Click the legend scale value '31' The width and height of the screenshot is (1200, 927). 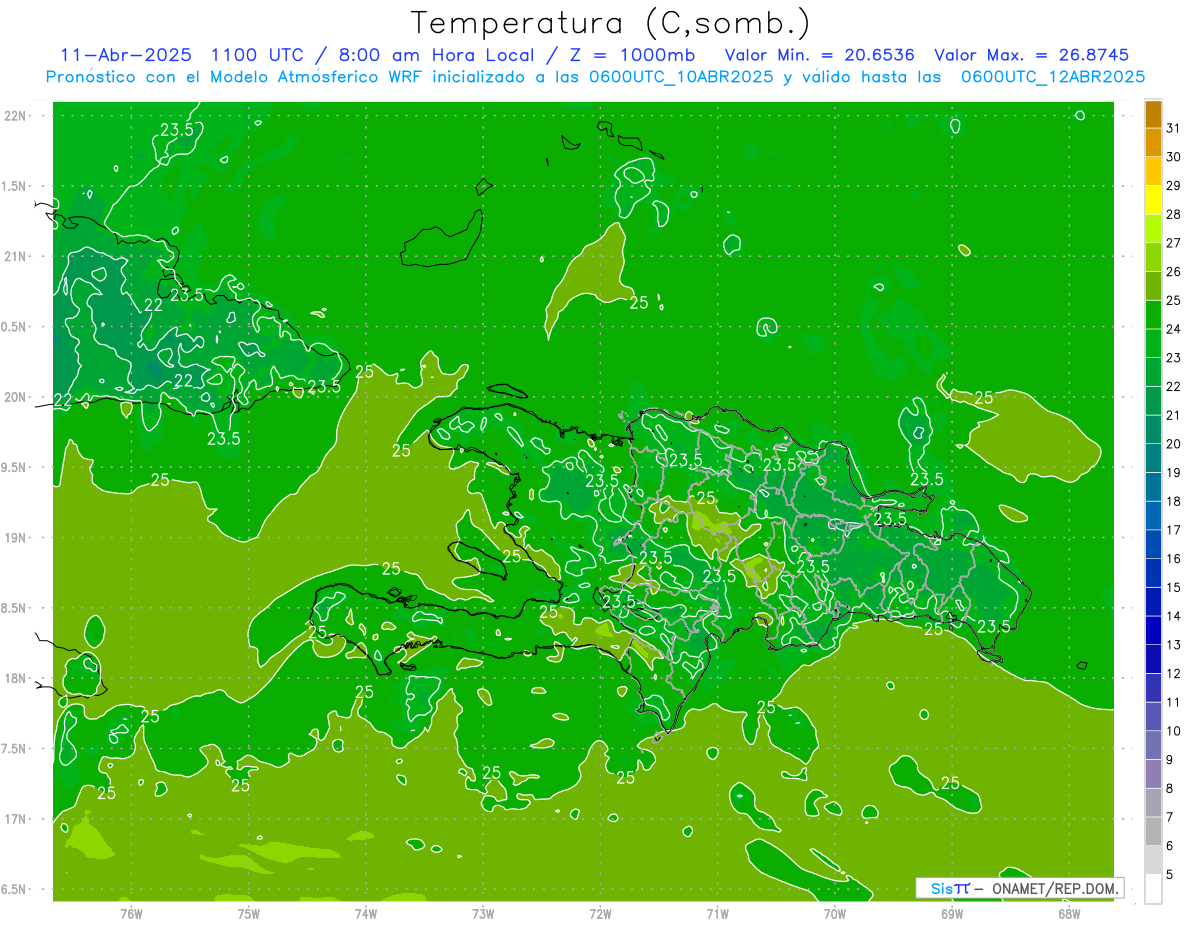point(1174,128)
